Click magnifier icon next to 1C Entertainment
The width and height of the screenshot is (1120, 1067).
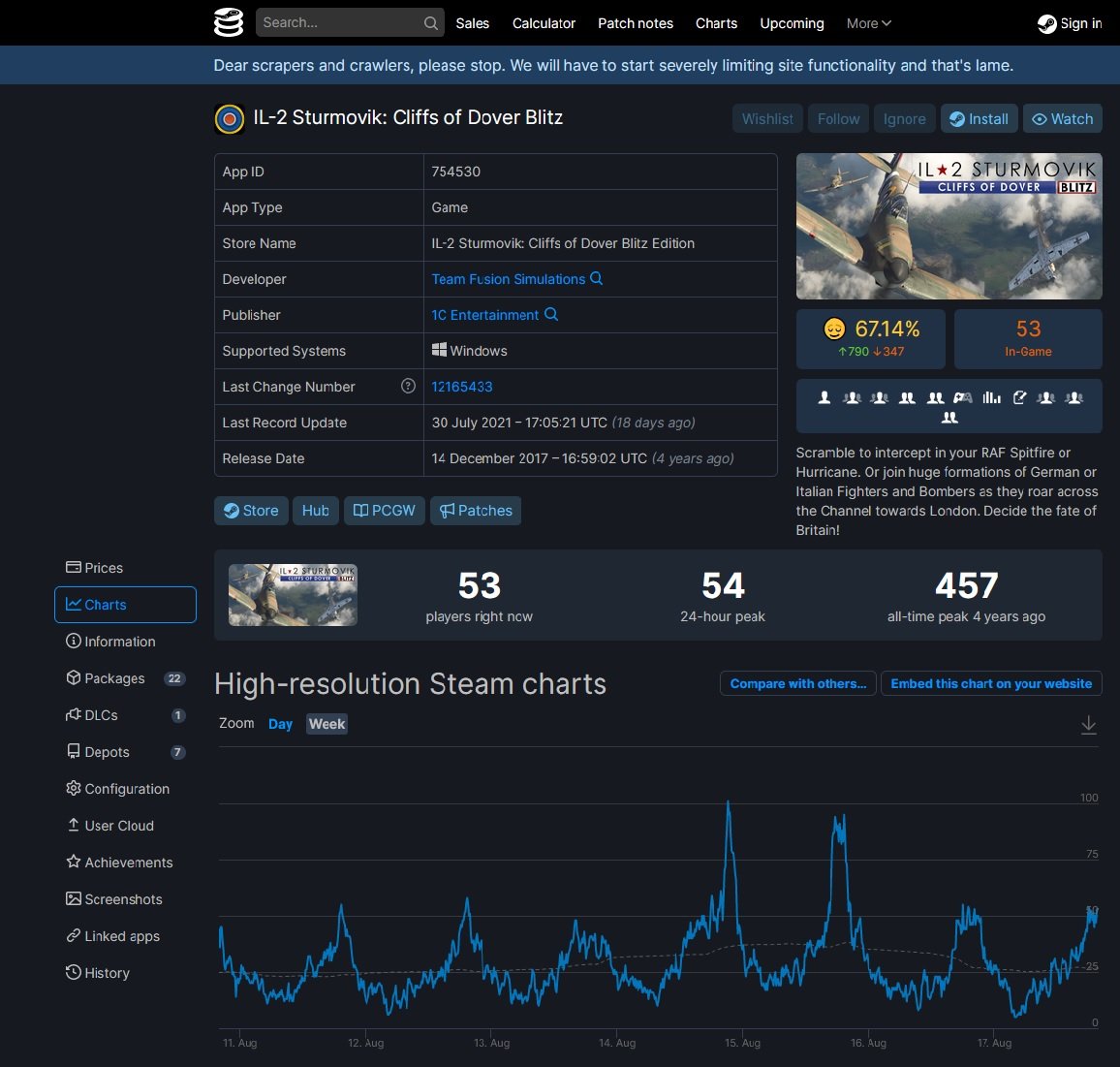point(551,315)
